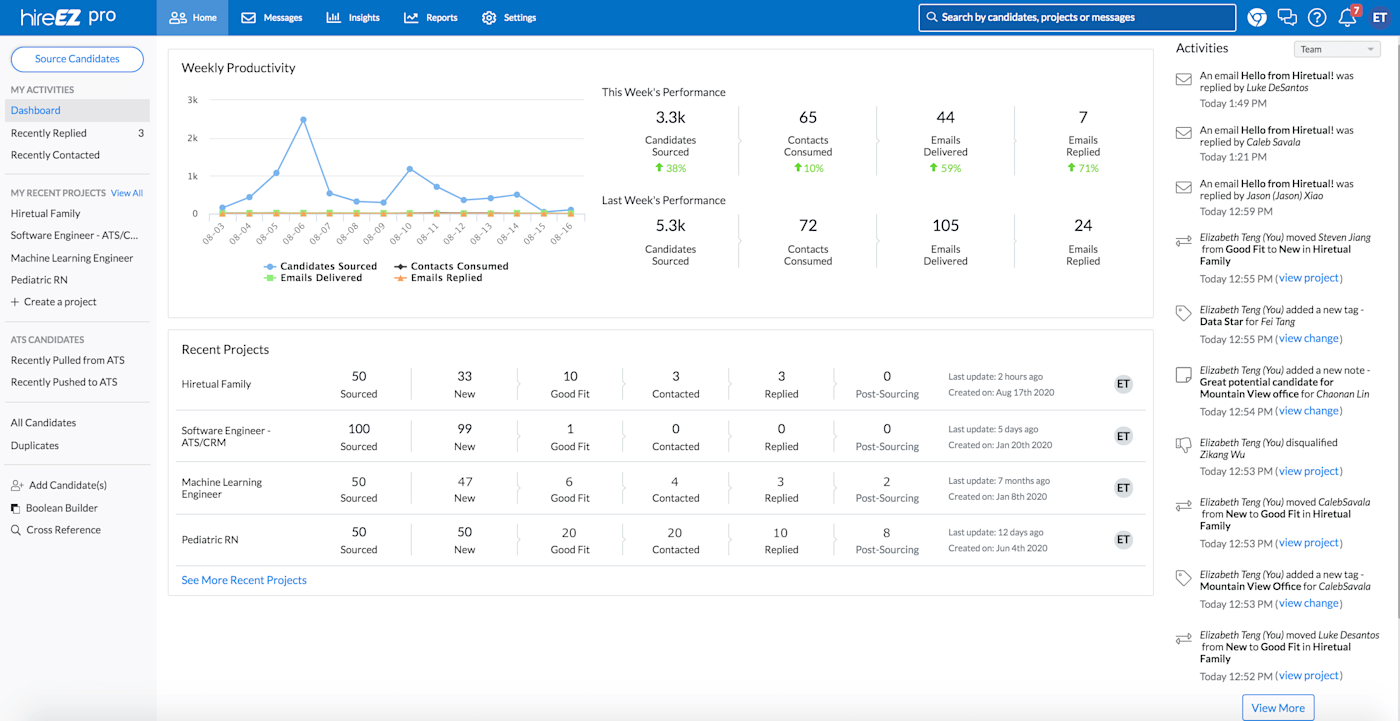
Task: Click thumbs-down icon for Zikang Wu activity
Action: tap(1184, 445)
